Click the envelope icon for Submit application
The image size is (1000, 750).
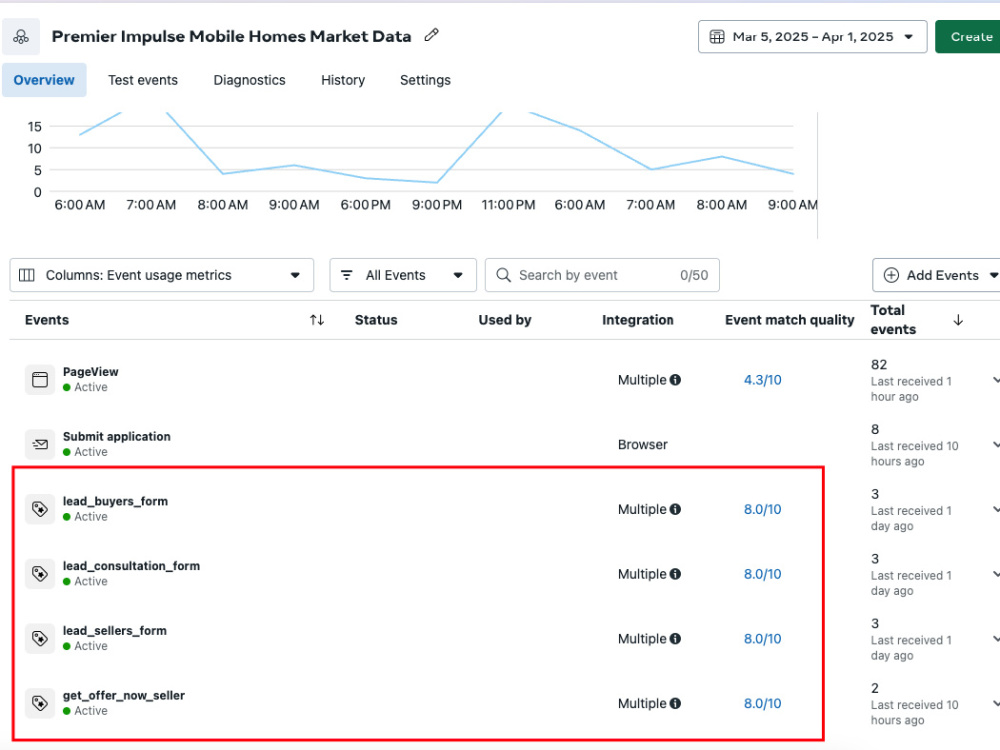click(x=40, y=445)
